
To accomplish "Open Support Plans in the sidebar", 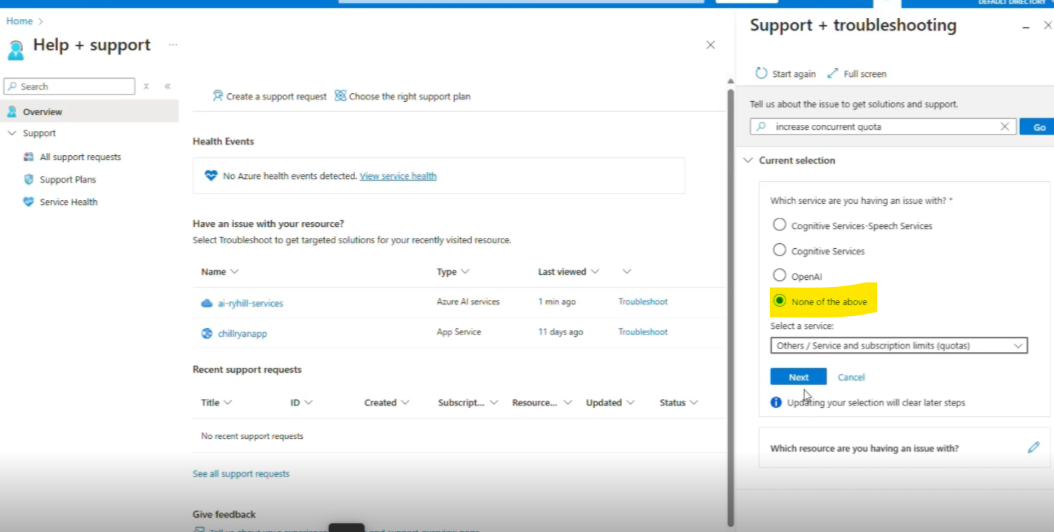I will click(68, 180).
